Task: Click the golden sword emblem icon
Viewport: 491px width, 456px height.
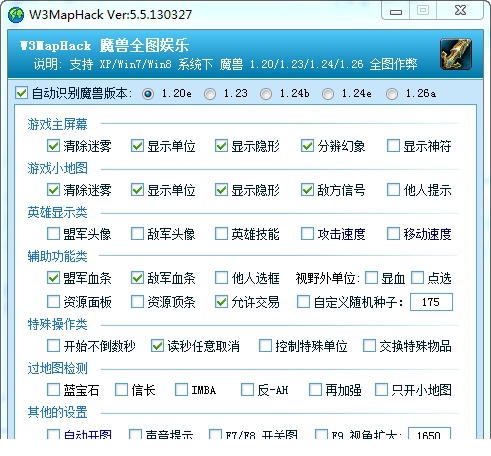Action: [x=456, y=54]
